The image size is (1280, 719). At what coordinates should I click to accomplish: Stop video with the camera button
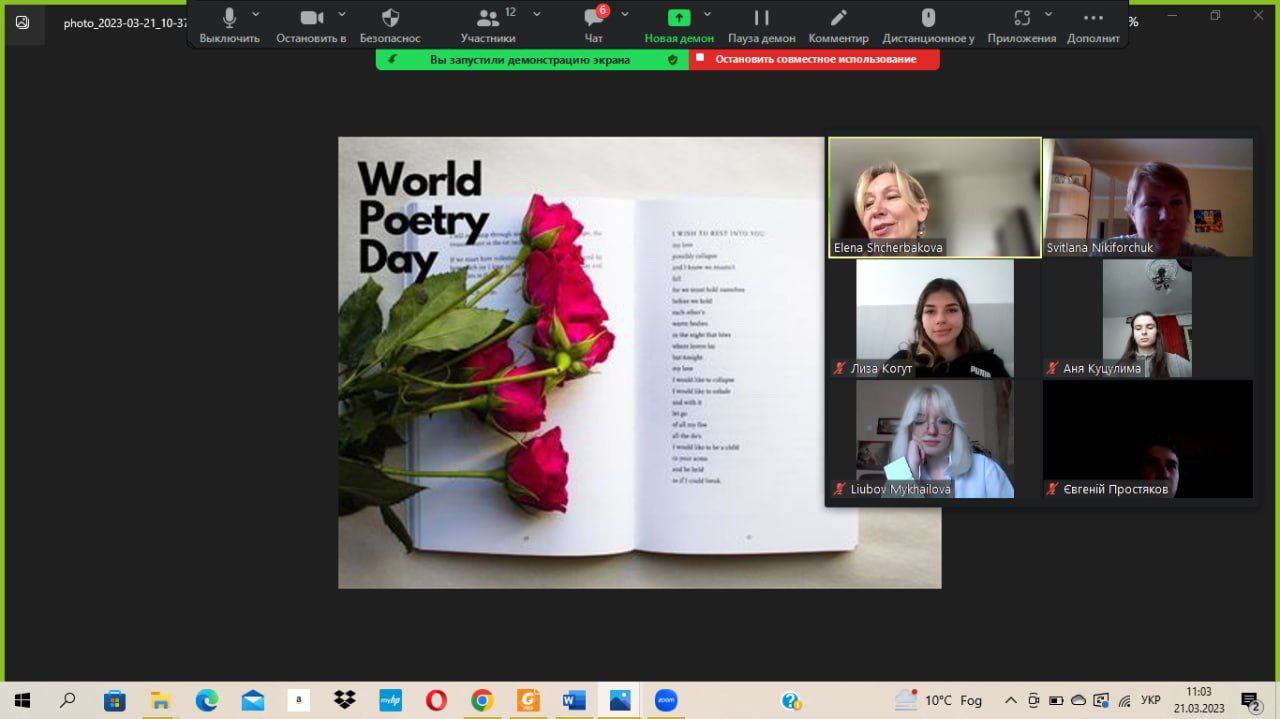[x=312, y=24]
